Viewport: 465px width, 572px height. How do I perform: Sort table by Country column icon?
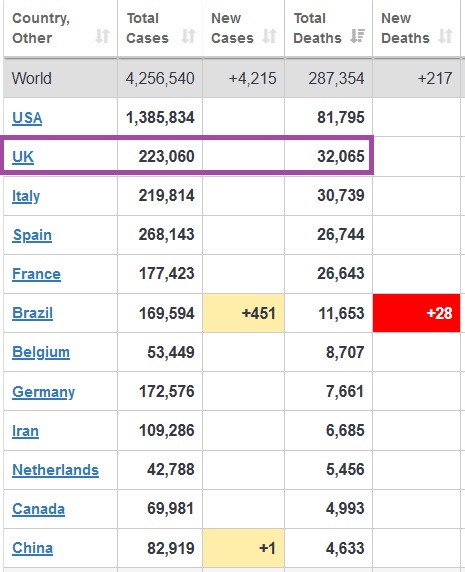tap(102, 36)
